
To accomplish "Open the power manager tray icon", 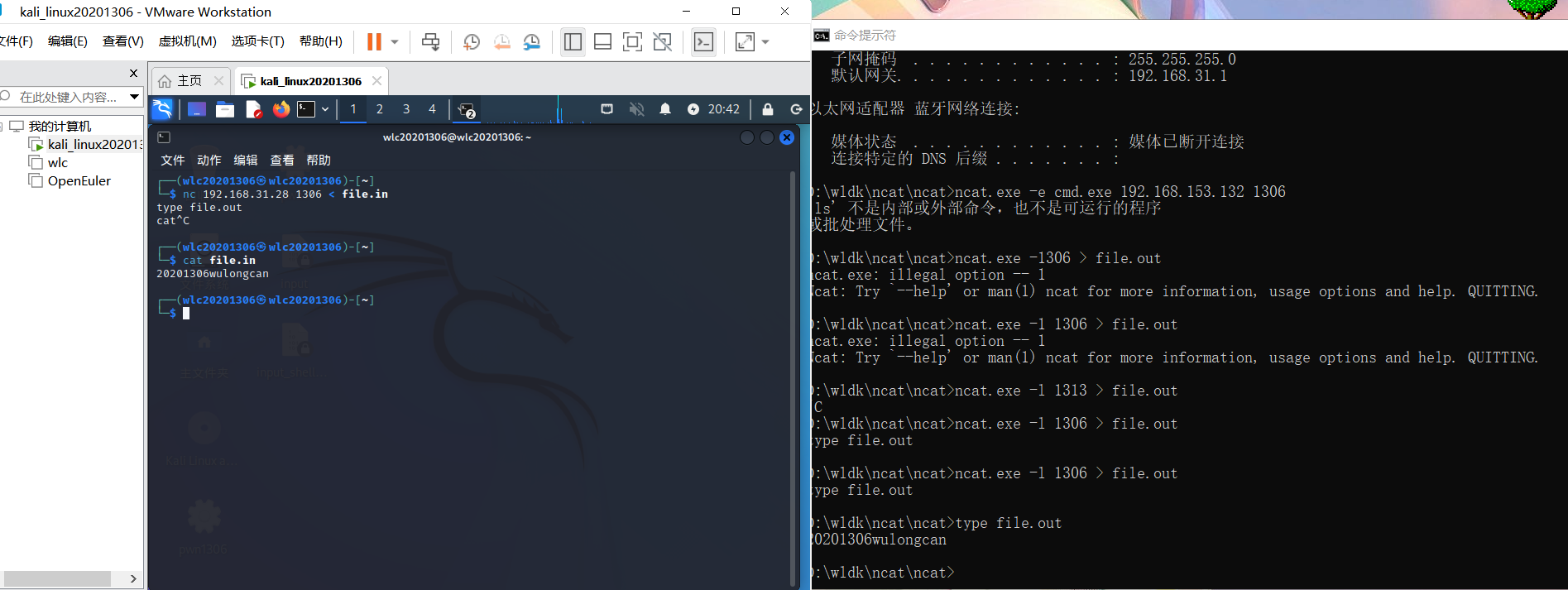I will (x=693, y=109).
